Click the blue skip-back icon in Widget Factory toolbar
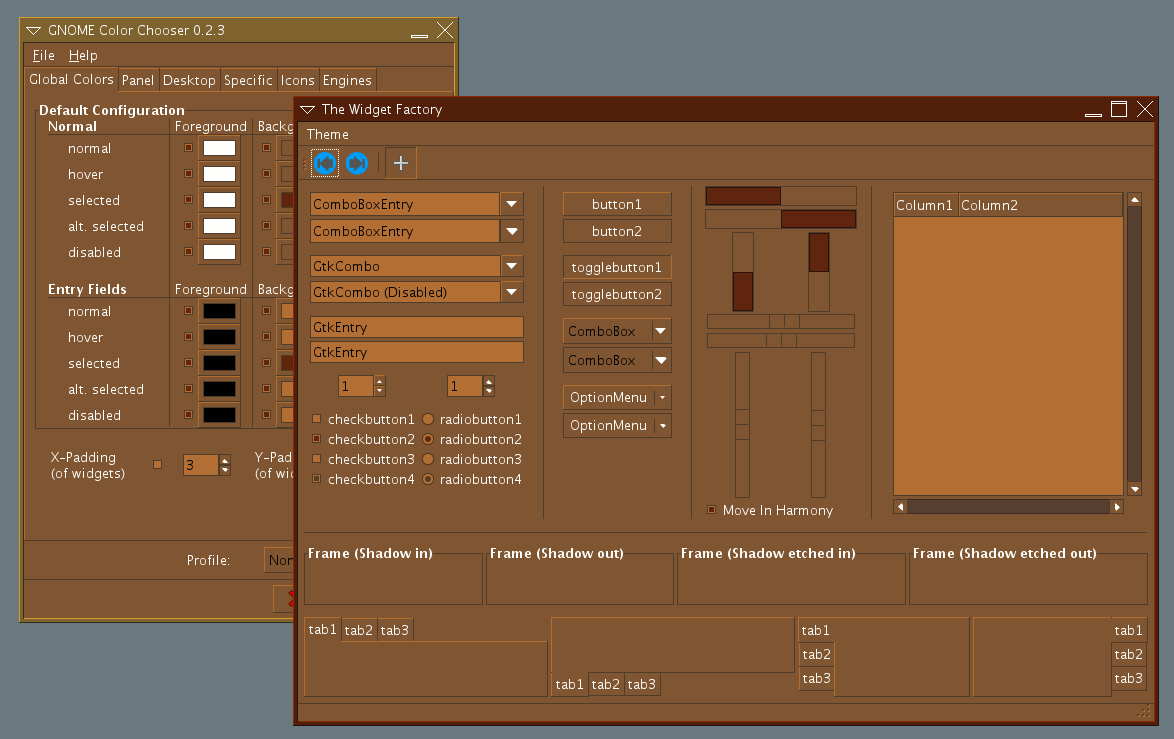Viewport: 1174px width, 739px height. point(325,162)
